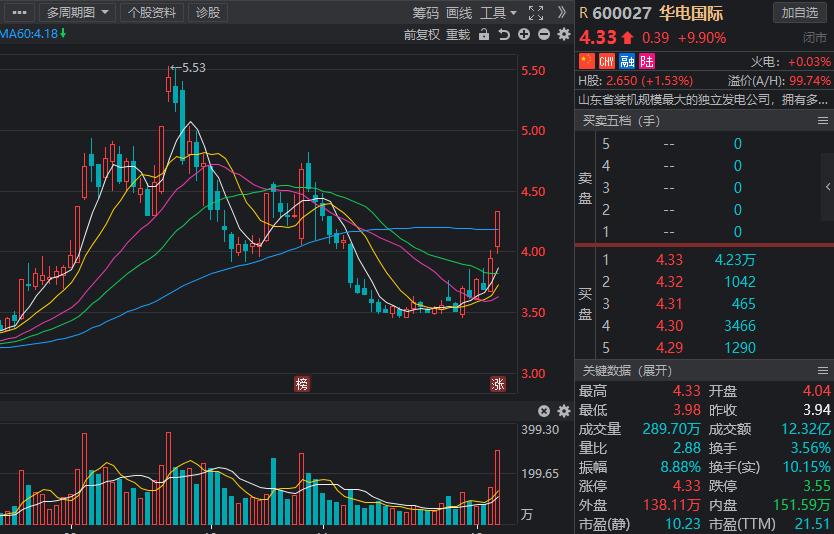The height and width of the screenshot is (534, 834).
Task: Click the 振幅 8.88% value
Action: tap(680, 467)
